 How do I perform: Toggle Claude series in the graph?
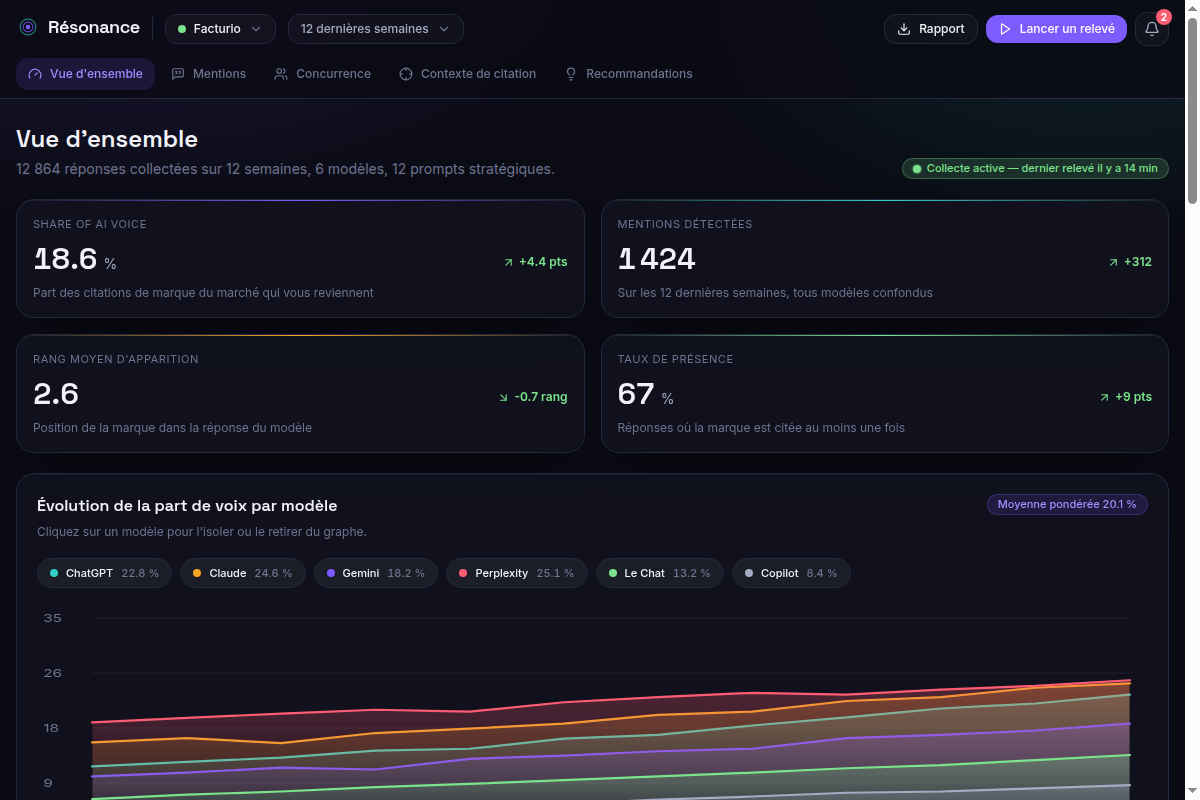pos(243,573)
